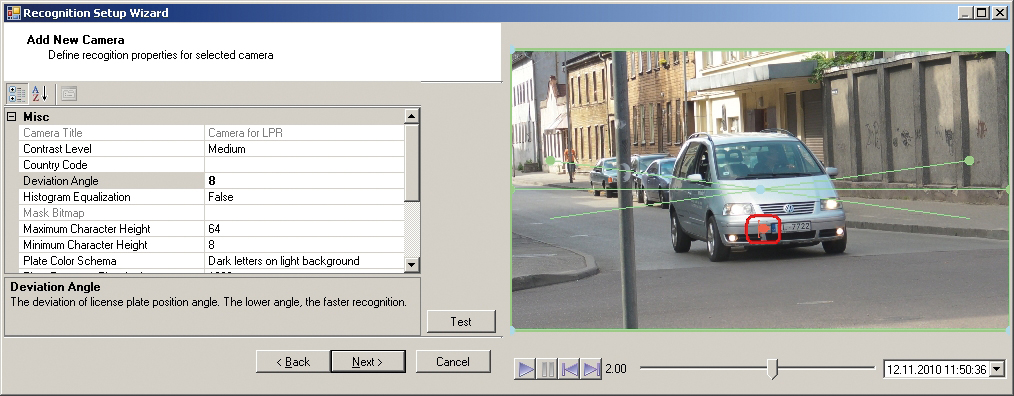1014x396 pixels.
Task: Sort properties alphabetically with A-Z icon
Action: [40, 94]
